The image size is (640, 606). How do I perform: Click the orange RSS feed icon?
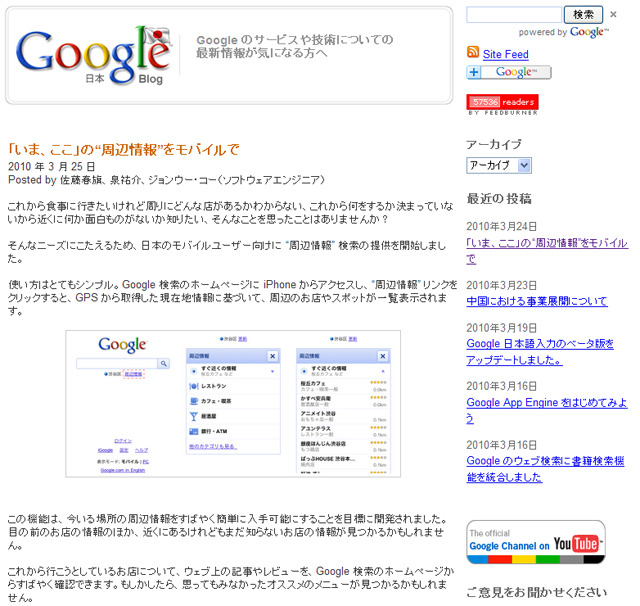click(x=473, y=52)
